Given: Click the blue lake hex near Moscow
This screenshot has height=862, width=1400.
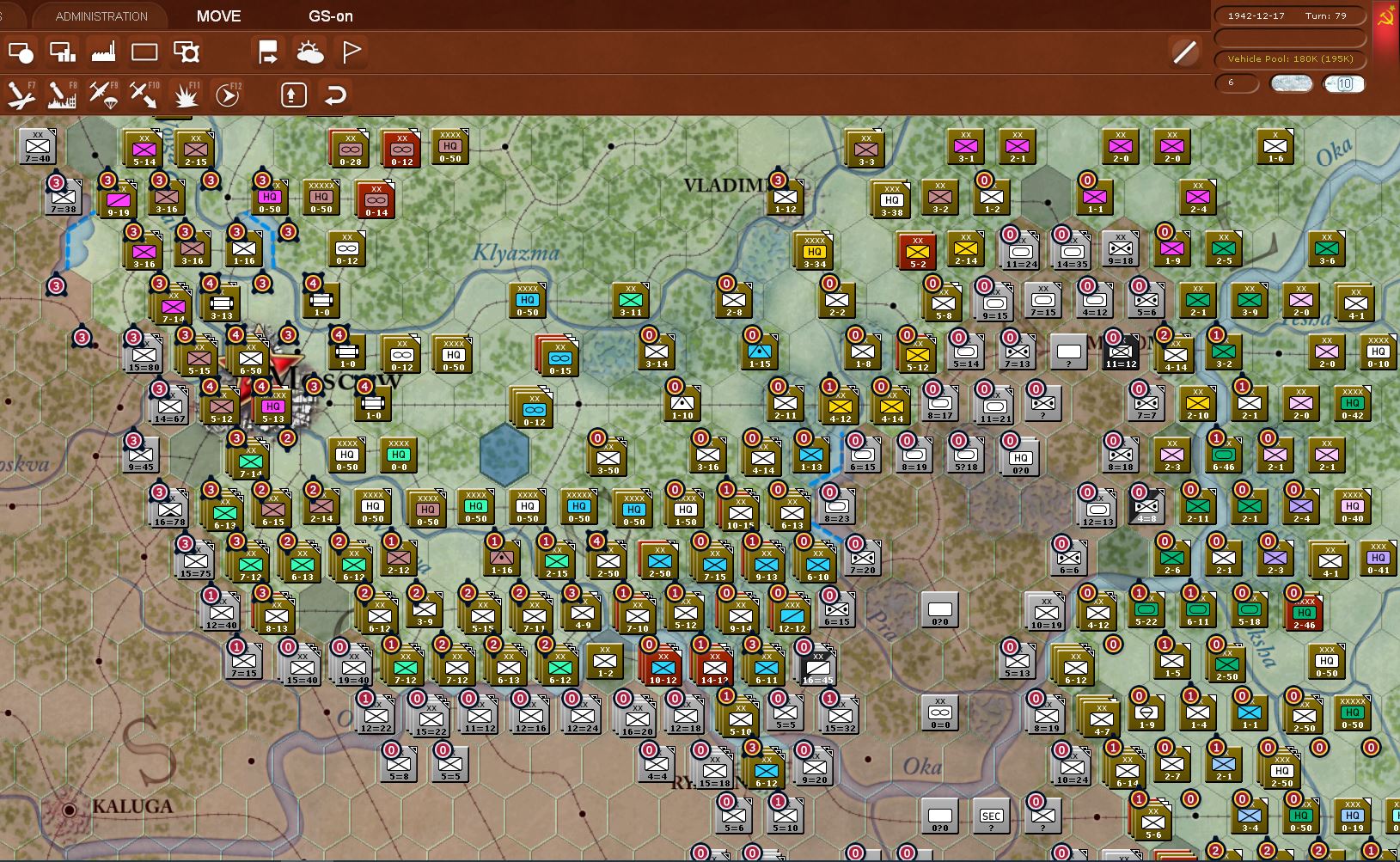Looking at the screenshot, I should tap(504, 455).
